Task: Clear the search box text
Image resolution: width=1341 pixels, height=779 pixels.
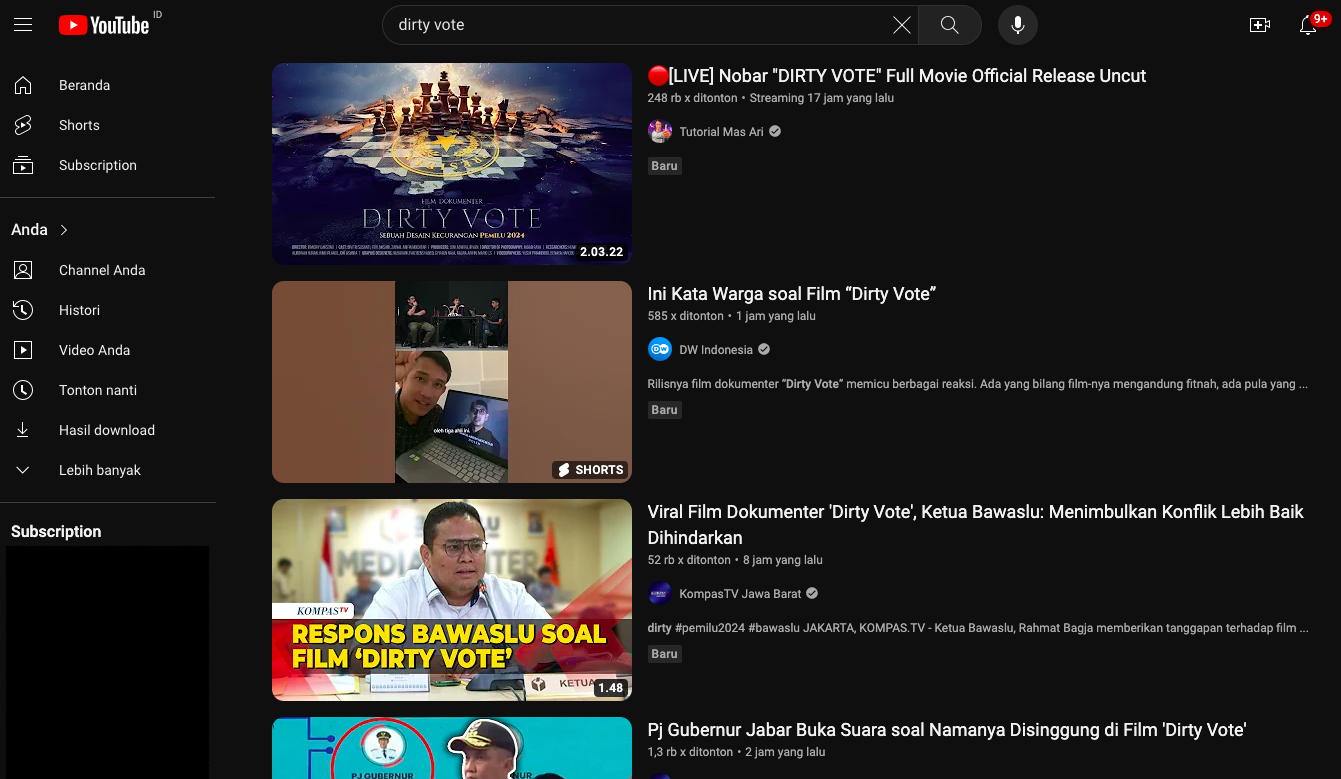Action: click(901, 25)
